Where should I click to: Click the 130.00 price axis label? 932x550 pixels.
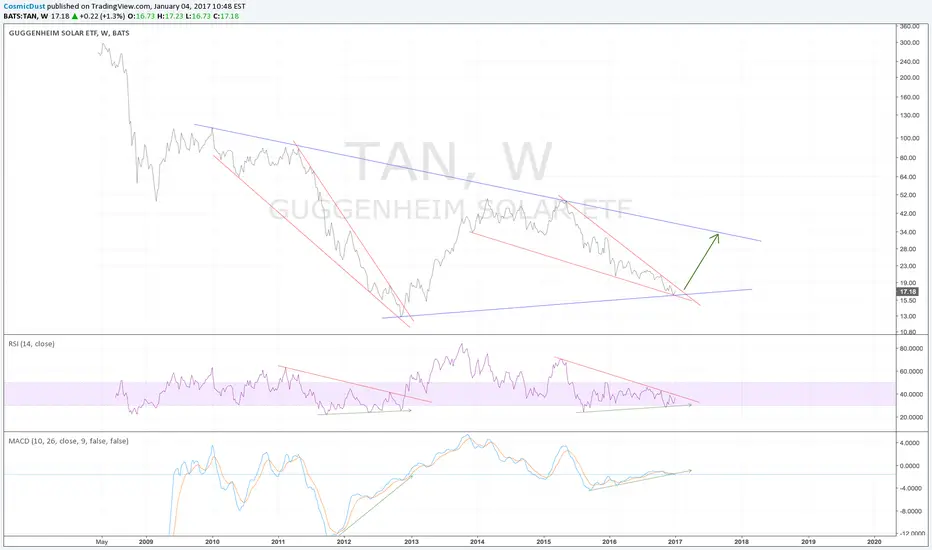pos(910,115)
